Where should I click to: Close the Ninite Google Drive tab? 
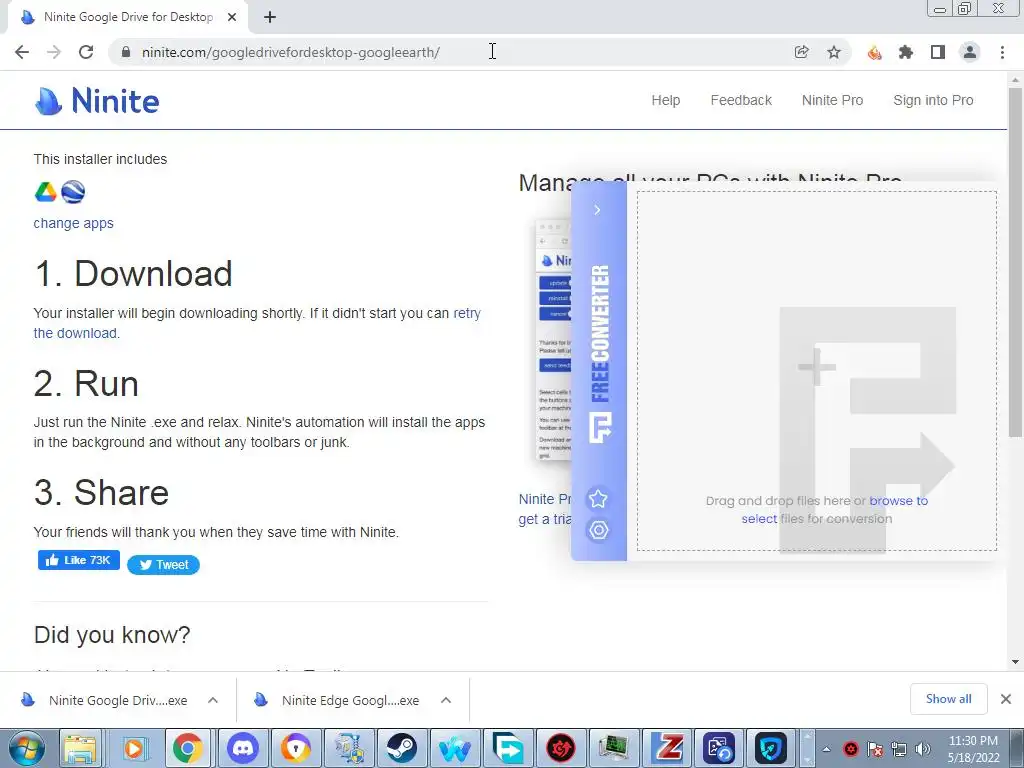tap(232, 18)
